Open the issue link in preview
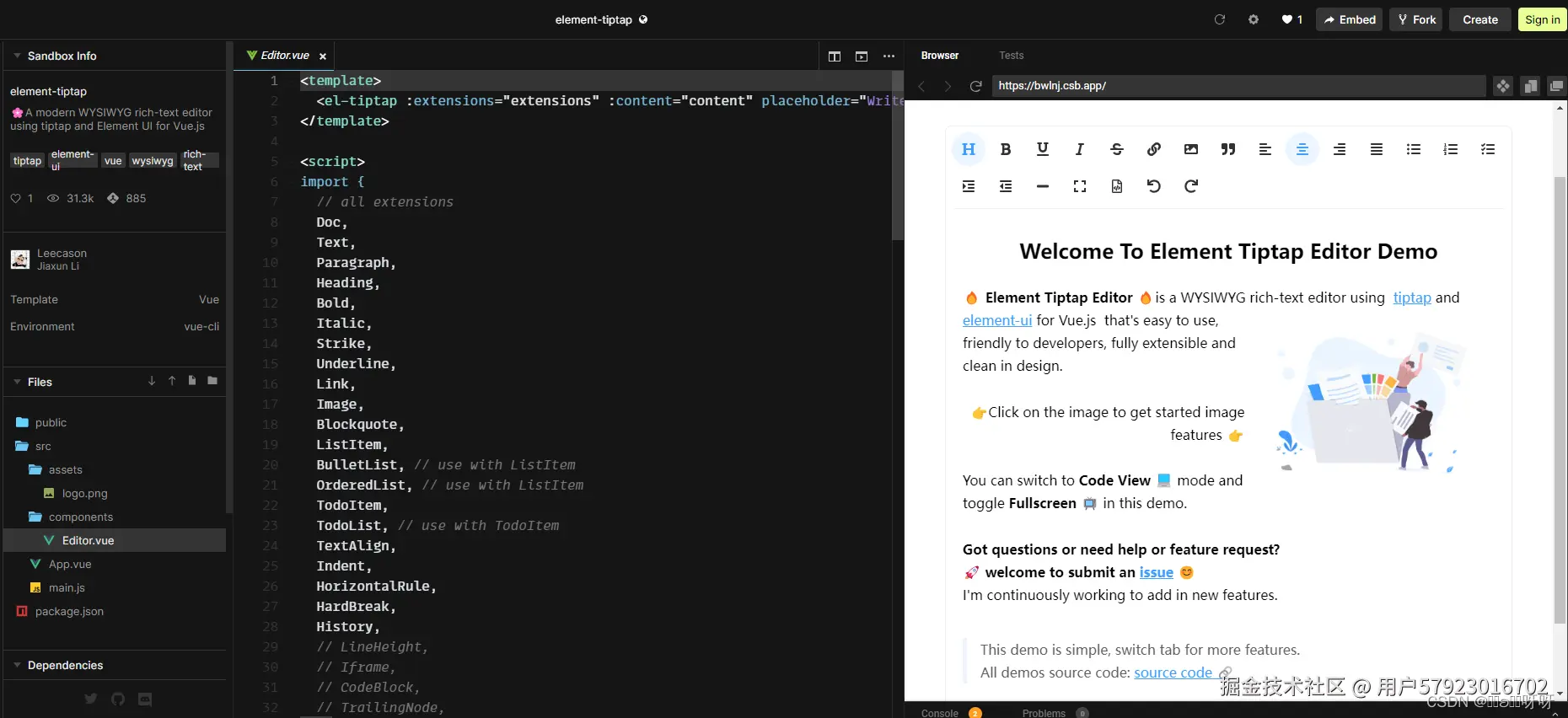Viewport: 1568px width, 718px height. click(1157, 572)
